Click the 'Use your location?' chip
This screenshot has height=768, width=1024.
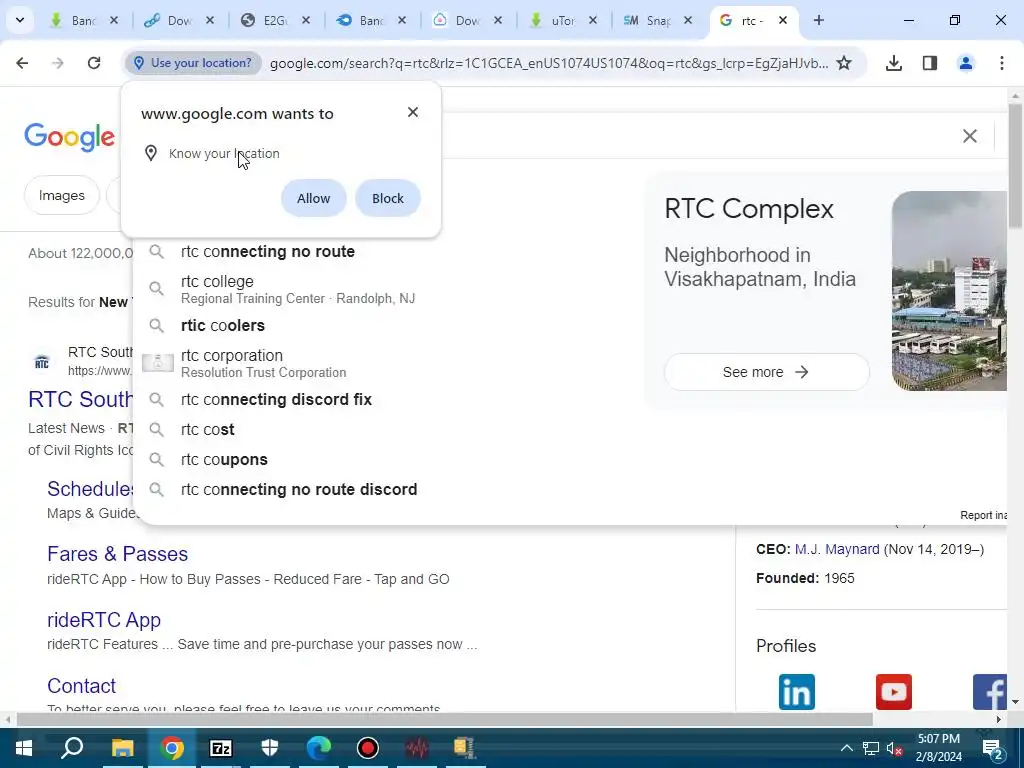pos(193,63)
